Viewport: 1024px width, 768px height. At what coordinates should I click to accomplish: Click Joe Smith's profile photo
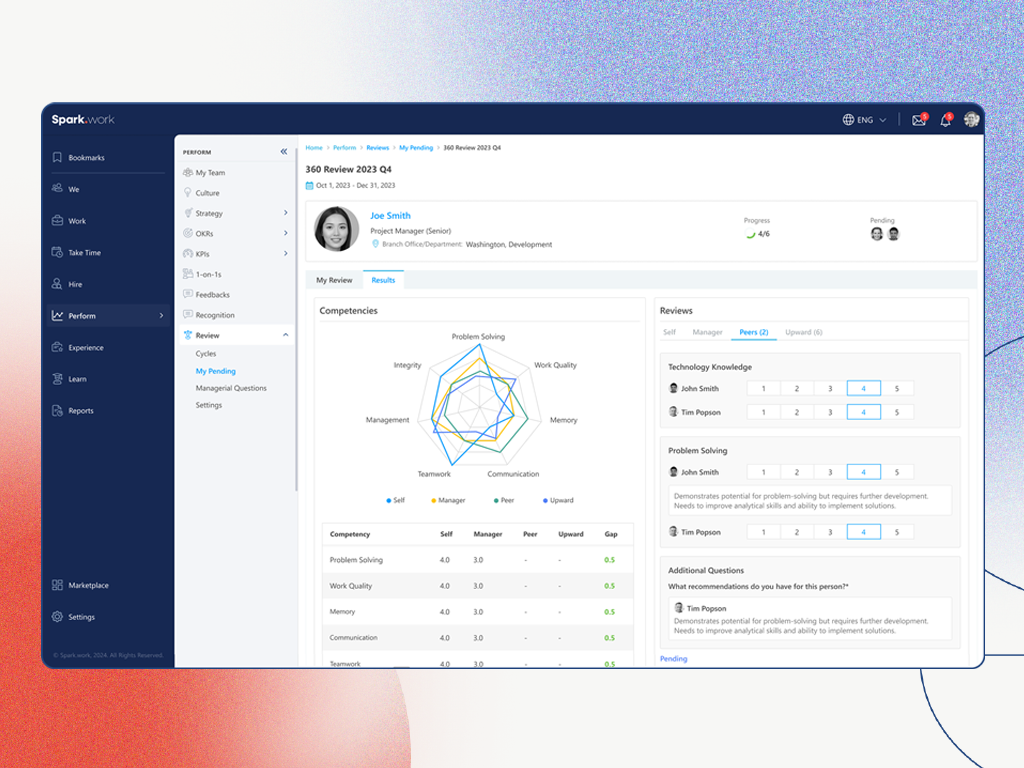336,229
